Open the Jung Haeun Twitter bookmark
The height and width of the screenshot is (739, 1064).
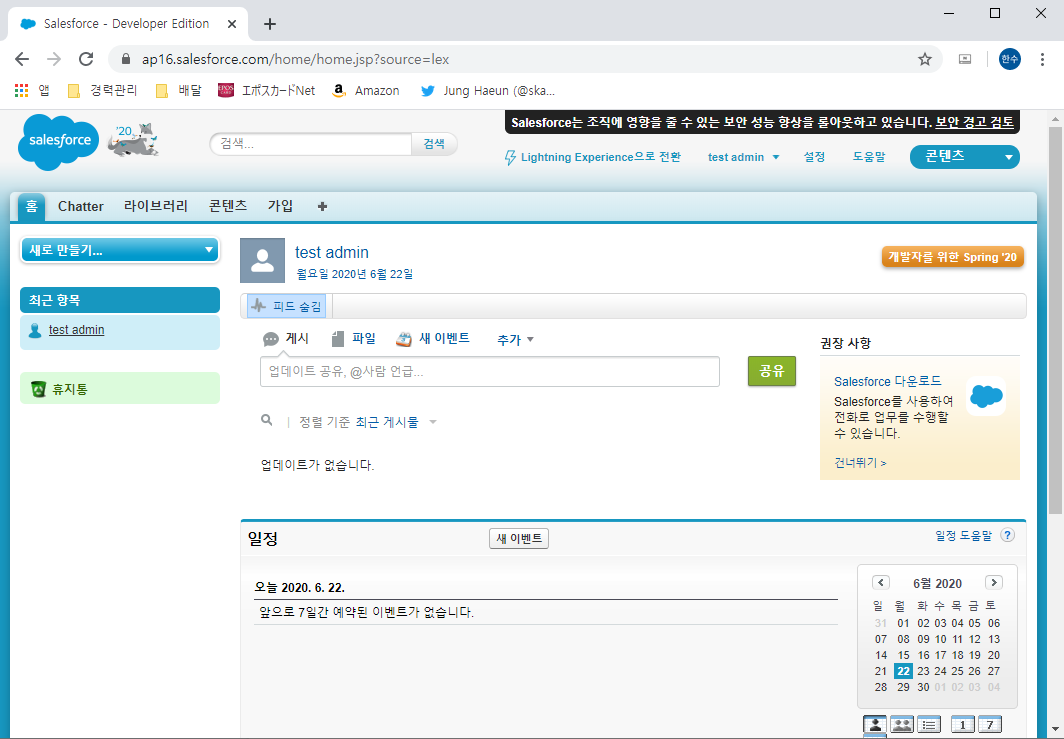[488, 90]
